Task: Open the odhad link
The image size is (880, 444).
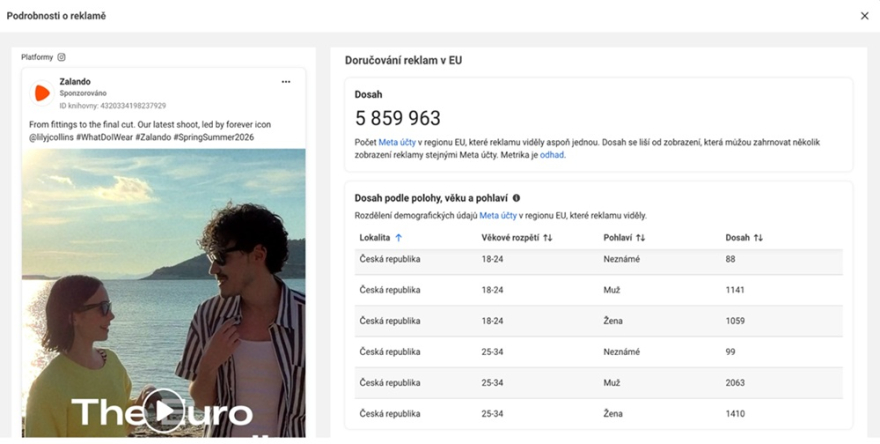Action: tap(552, 155)
